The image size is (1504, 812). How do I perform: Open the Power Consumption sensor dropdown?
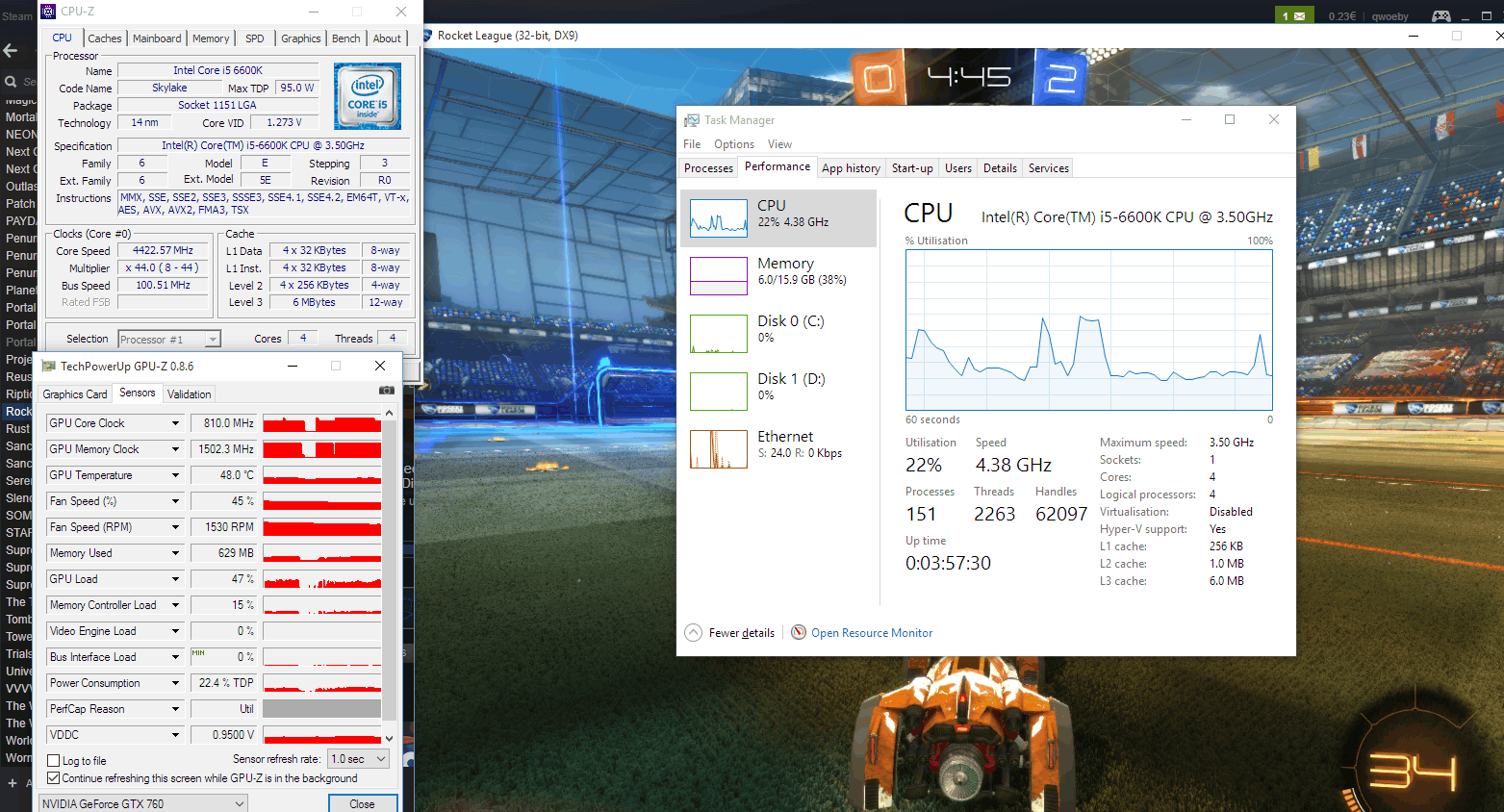(175, 683)
